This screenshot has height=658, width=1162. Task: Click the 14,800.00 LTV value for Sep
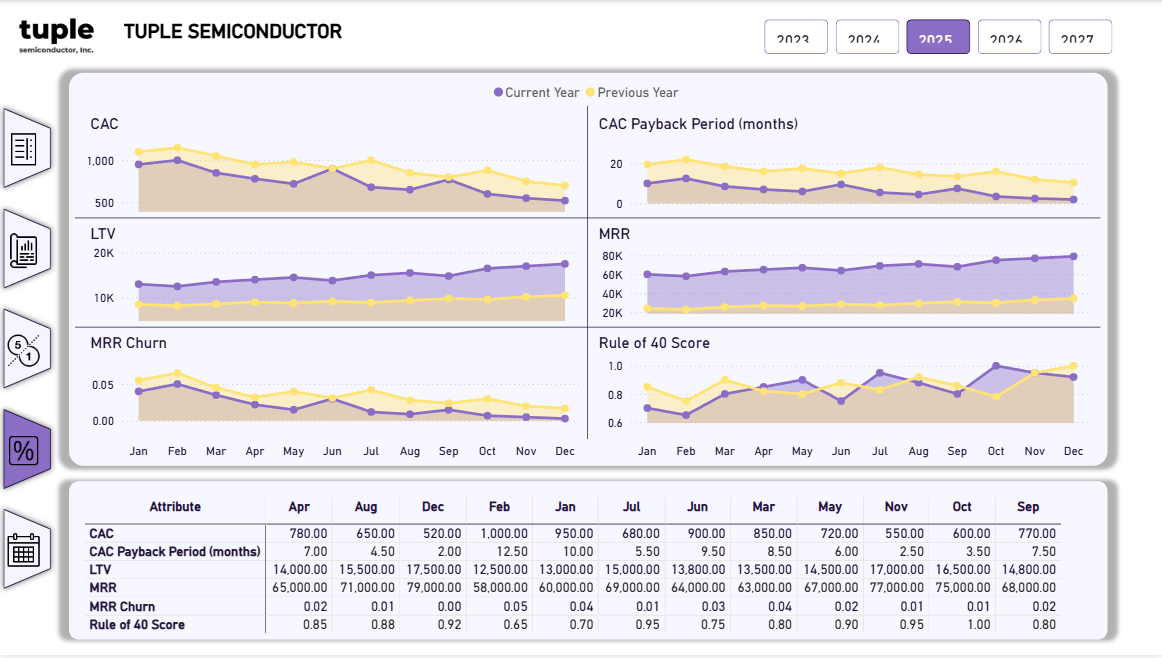pos(1029,570)
